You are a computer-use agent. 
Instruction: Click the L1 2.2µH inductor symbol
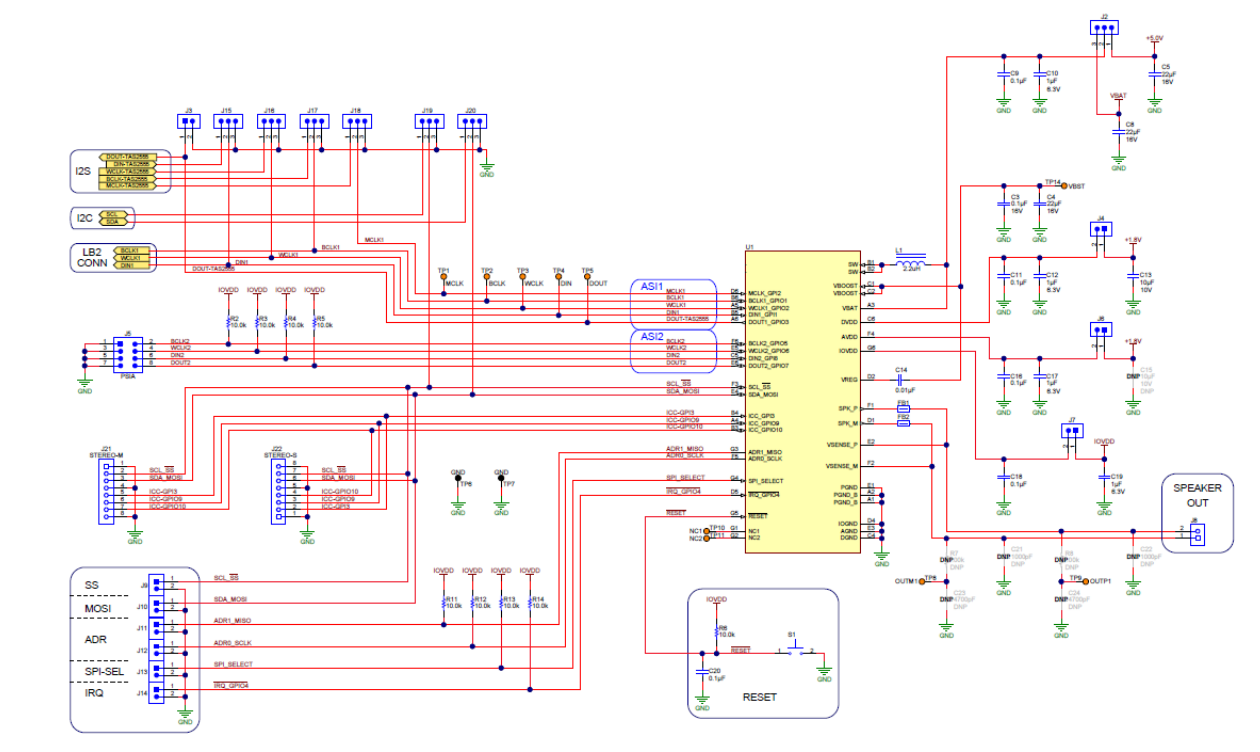coord(910,264)
